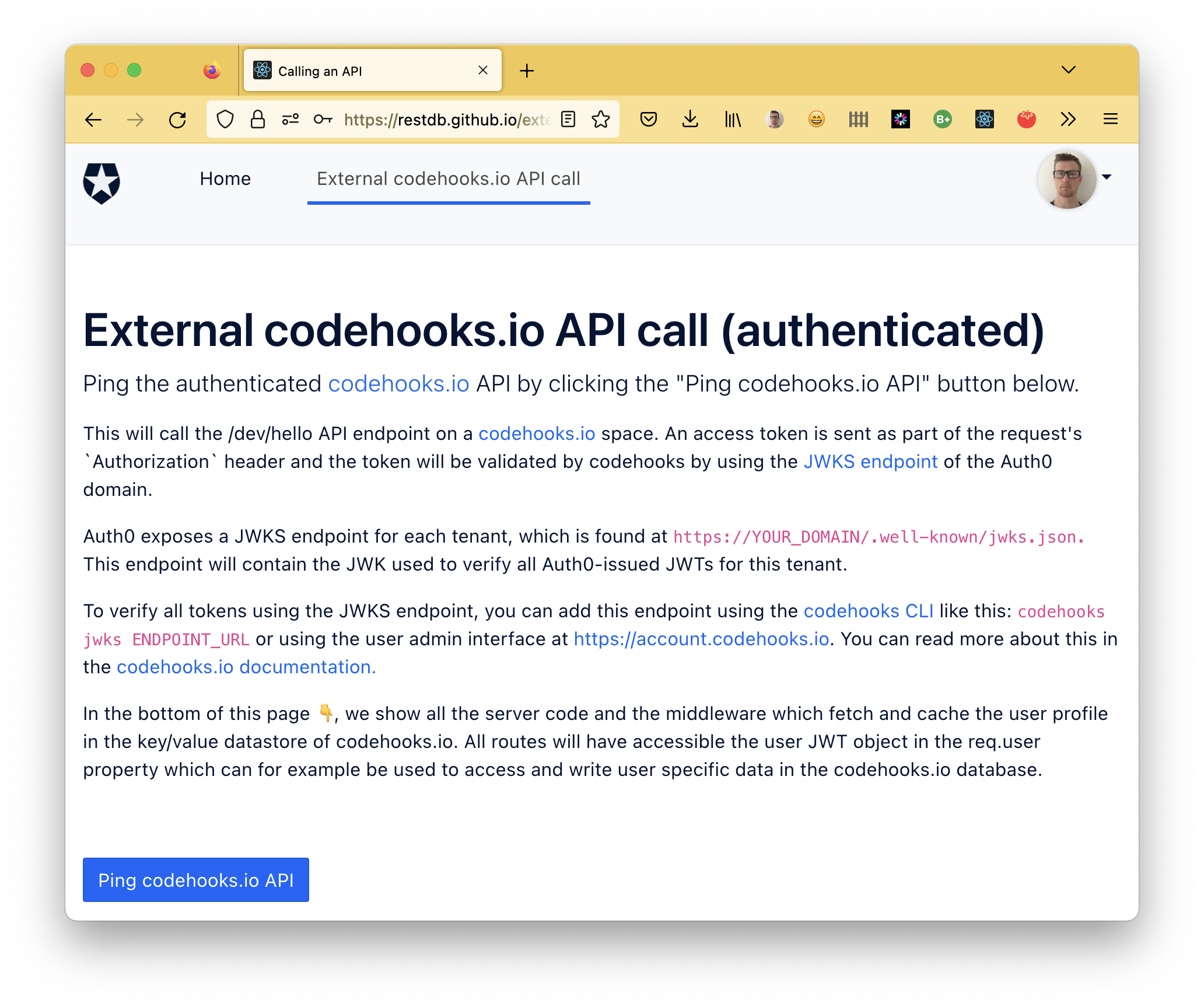Open user profile picture menu
The image size is (1204, 1007).
coord(1067,179)
